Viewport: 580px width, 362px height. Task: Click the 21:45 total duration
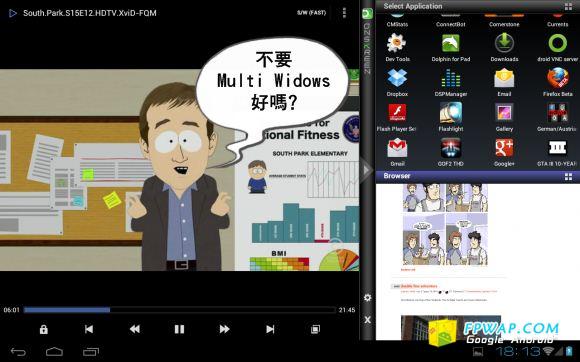pos(347,310)
